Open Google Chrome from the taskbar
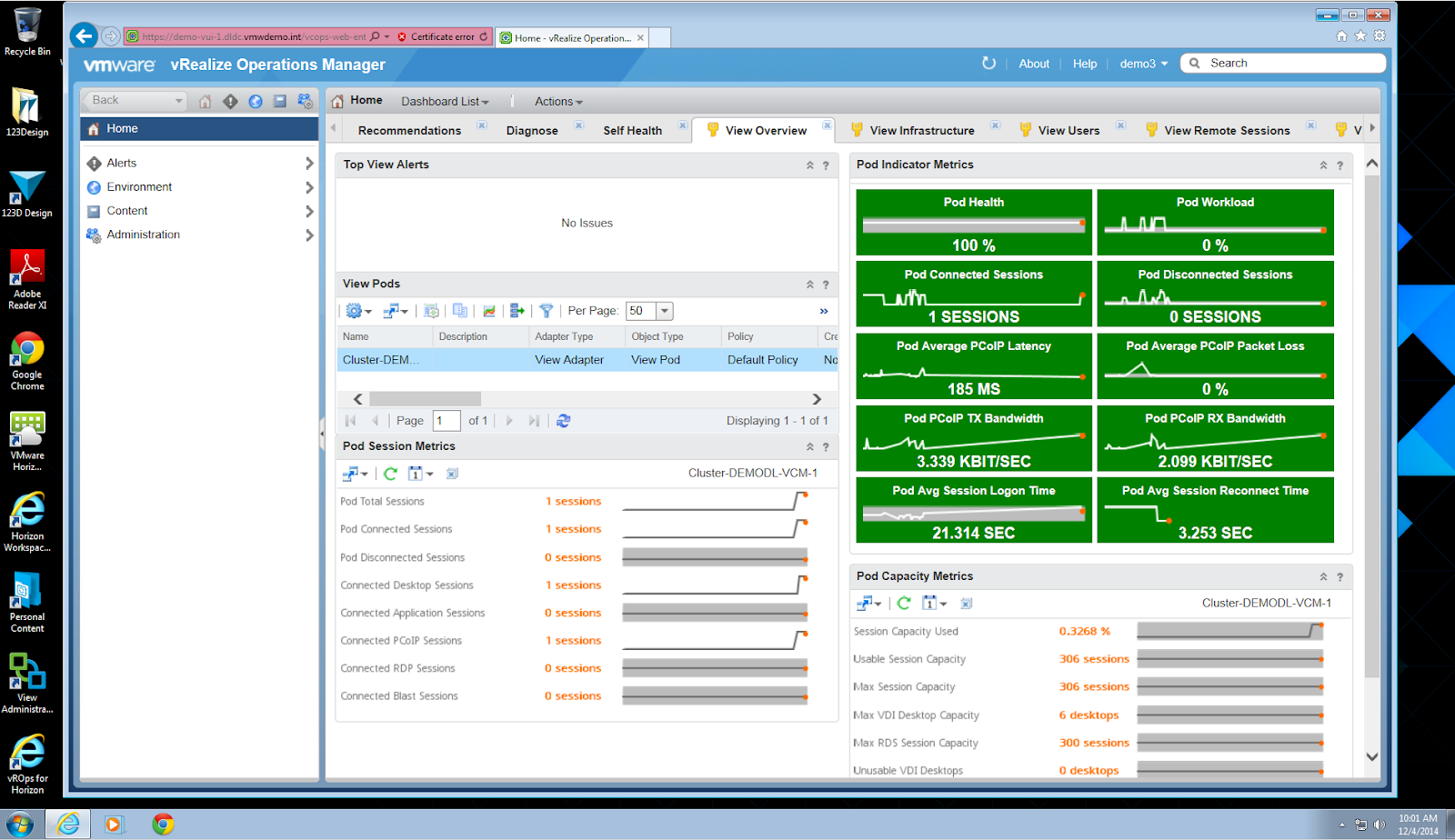This screenshot has width=1455, height=840. click(x=164, y=825)
